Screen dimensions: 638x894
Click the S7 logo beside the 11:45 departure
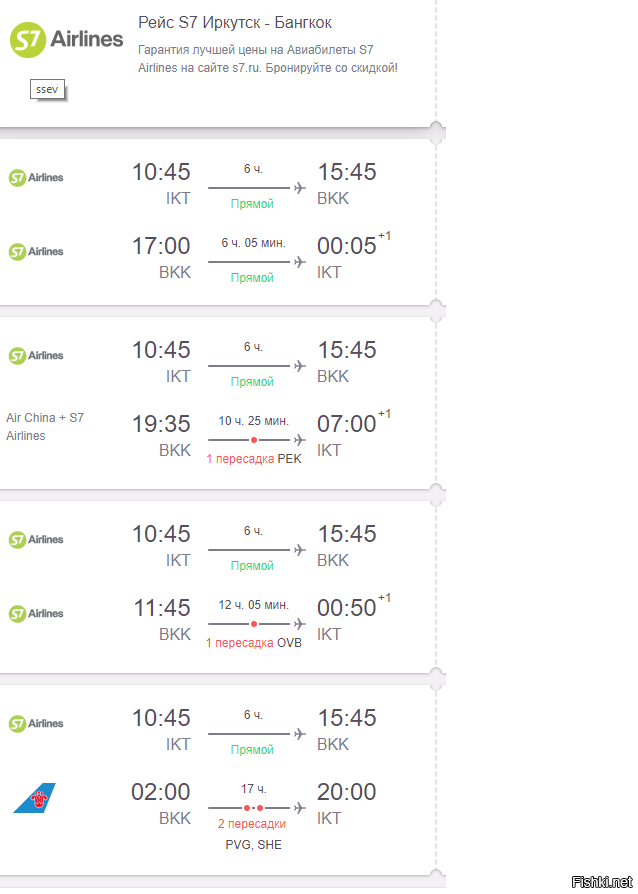point(36,614)
